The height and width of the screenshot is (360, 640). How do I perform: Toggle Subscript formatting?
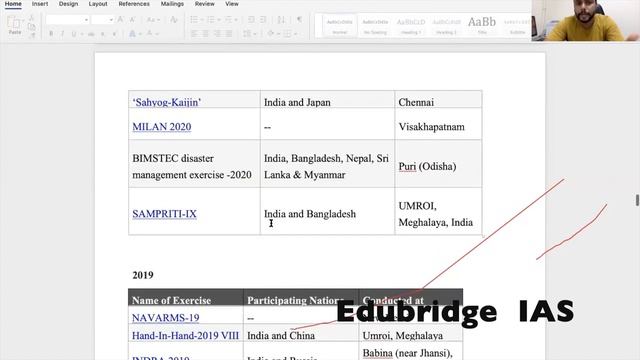(x=103, y=34)
